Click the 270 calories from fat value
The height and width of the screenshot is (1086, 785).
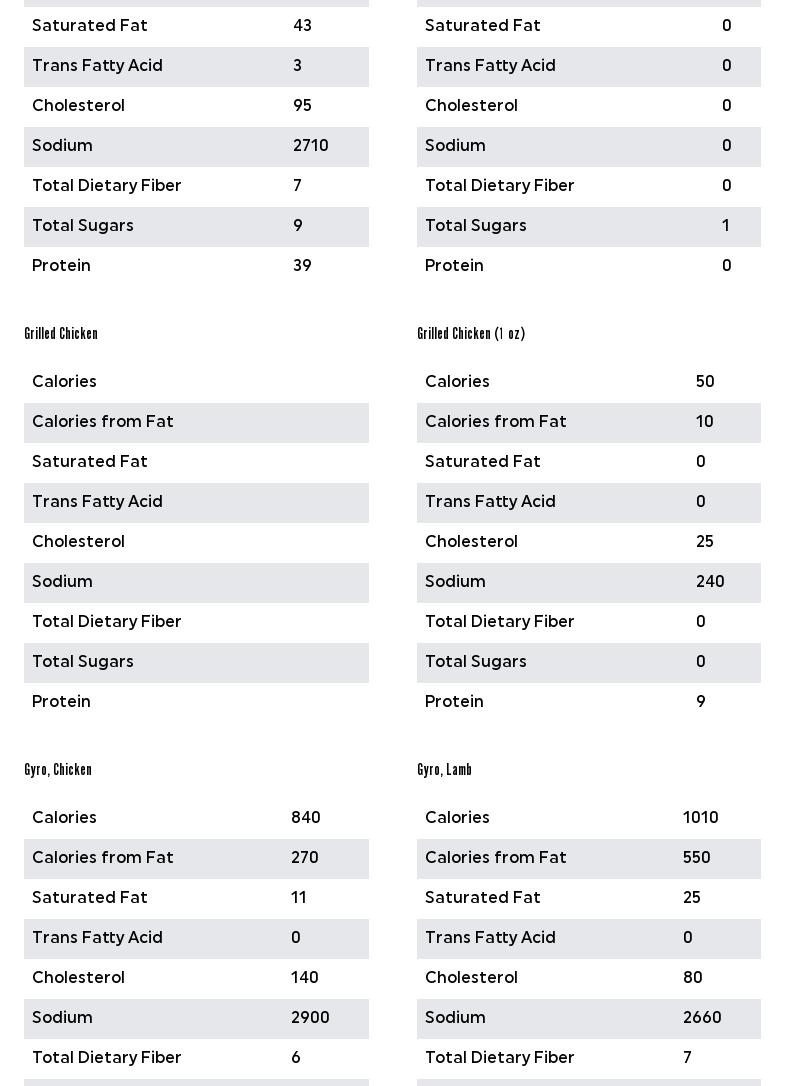[x=304, y=858]
